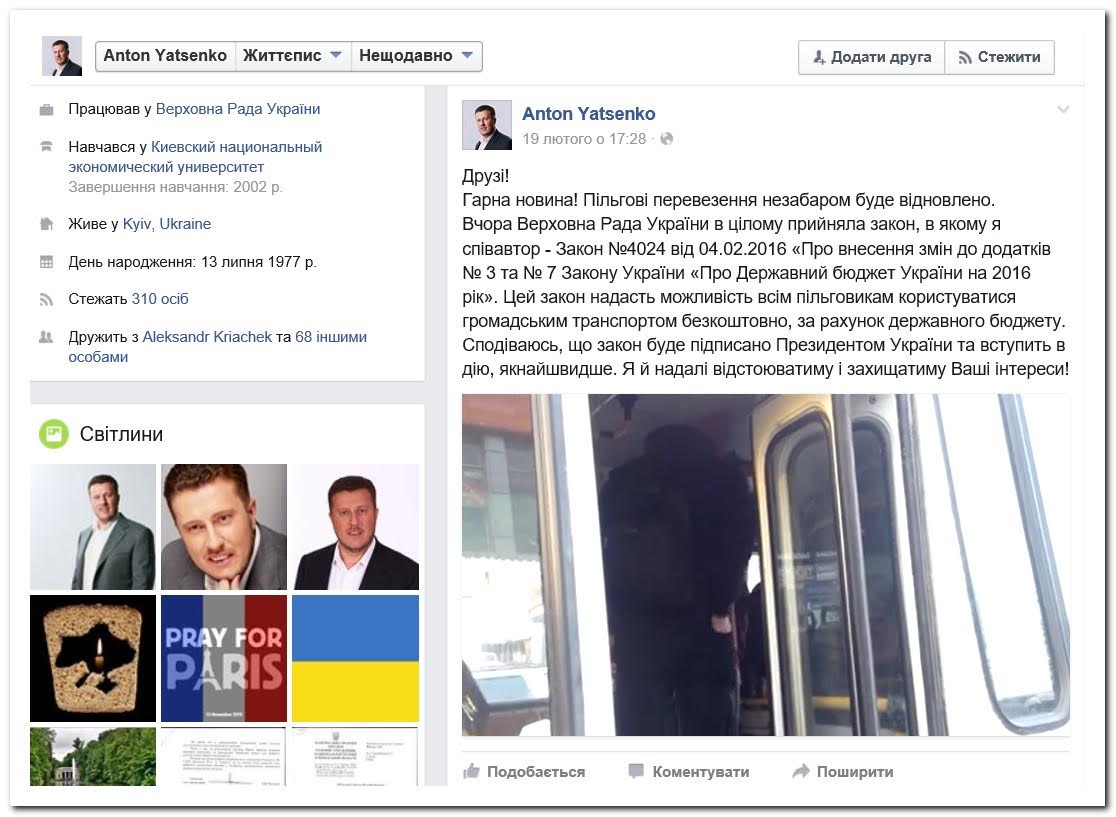
Task: Open the Aleksandr Kriachek friend link
Action: click(207, 337)
